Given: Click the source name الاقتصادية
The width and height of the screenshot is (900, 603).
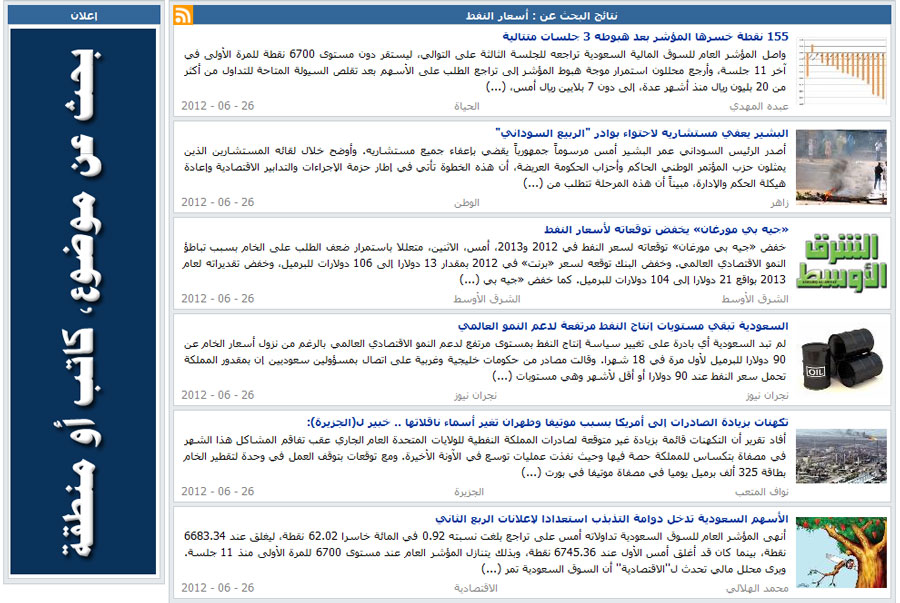Looking at the screenshot, I should 476,588.
